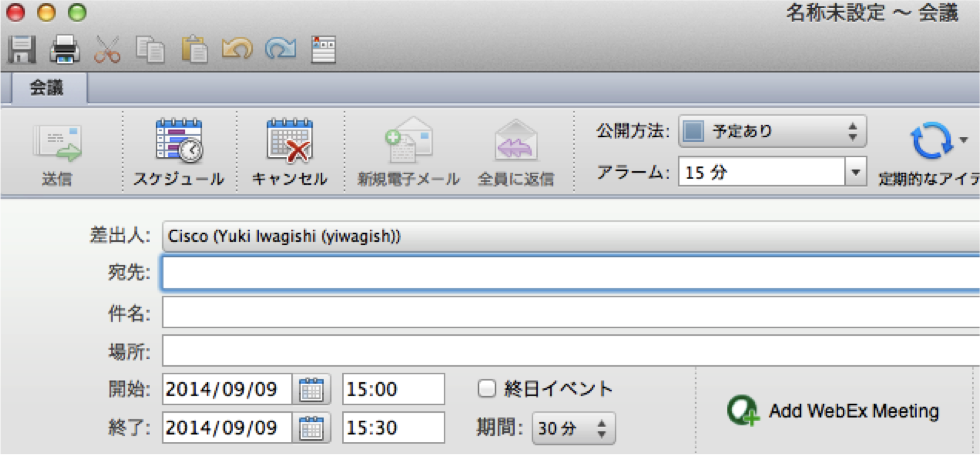This screenshot has width=980, height=455.
Task: Select the 会議 tab
Action: coord(46,88)
